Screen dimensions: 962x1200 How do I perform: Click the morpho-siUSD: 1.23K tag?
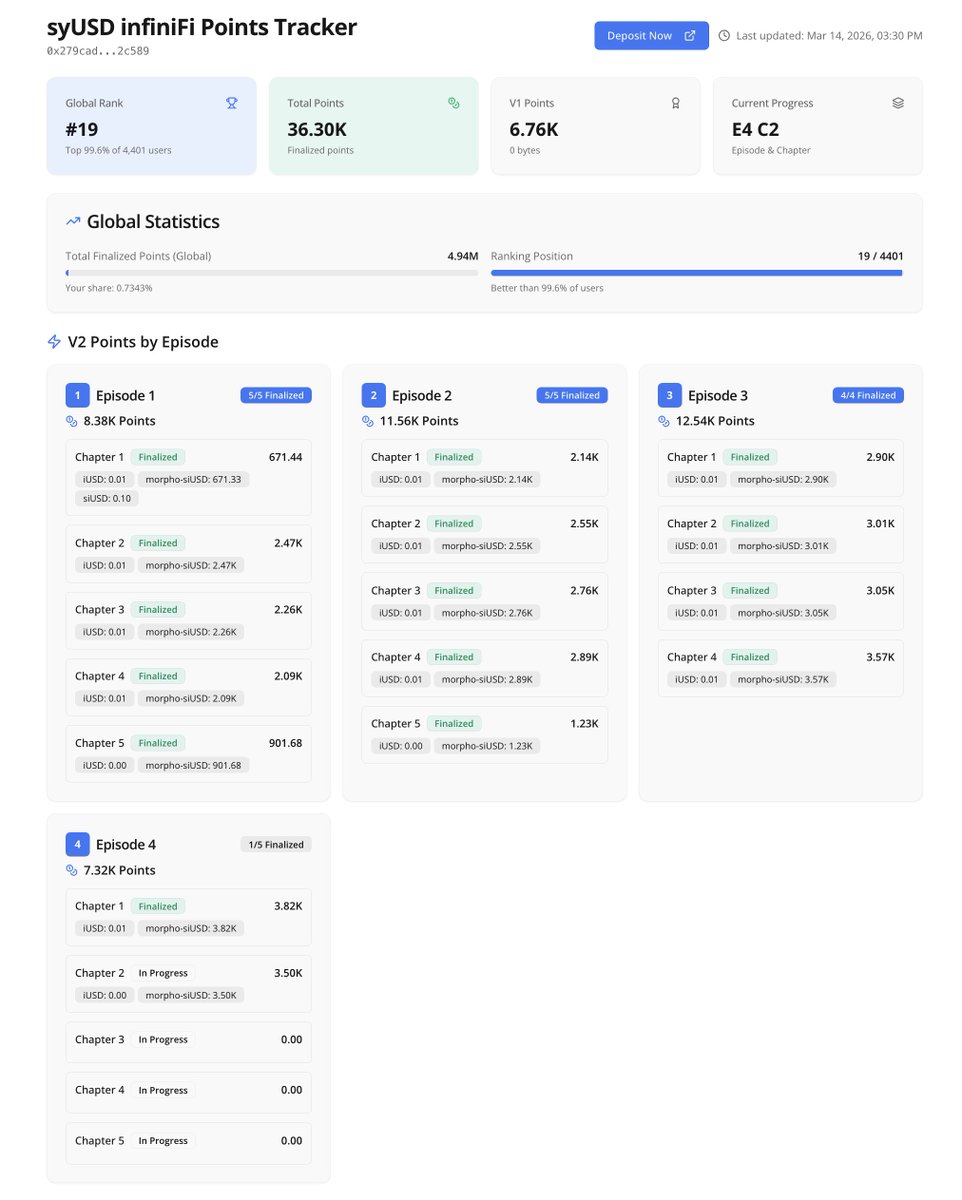click(x=487, y=746)
